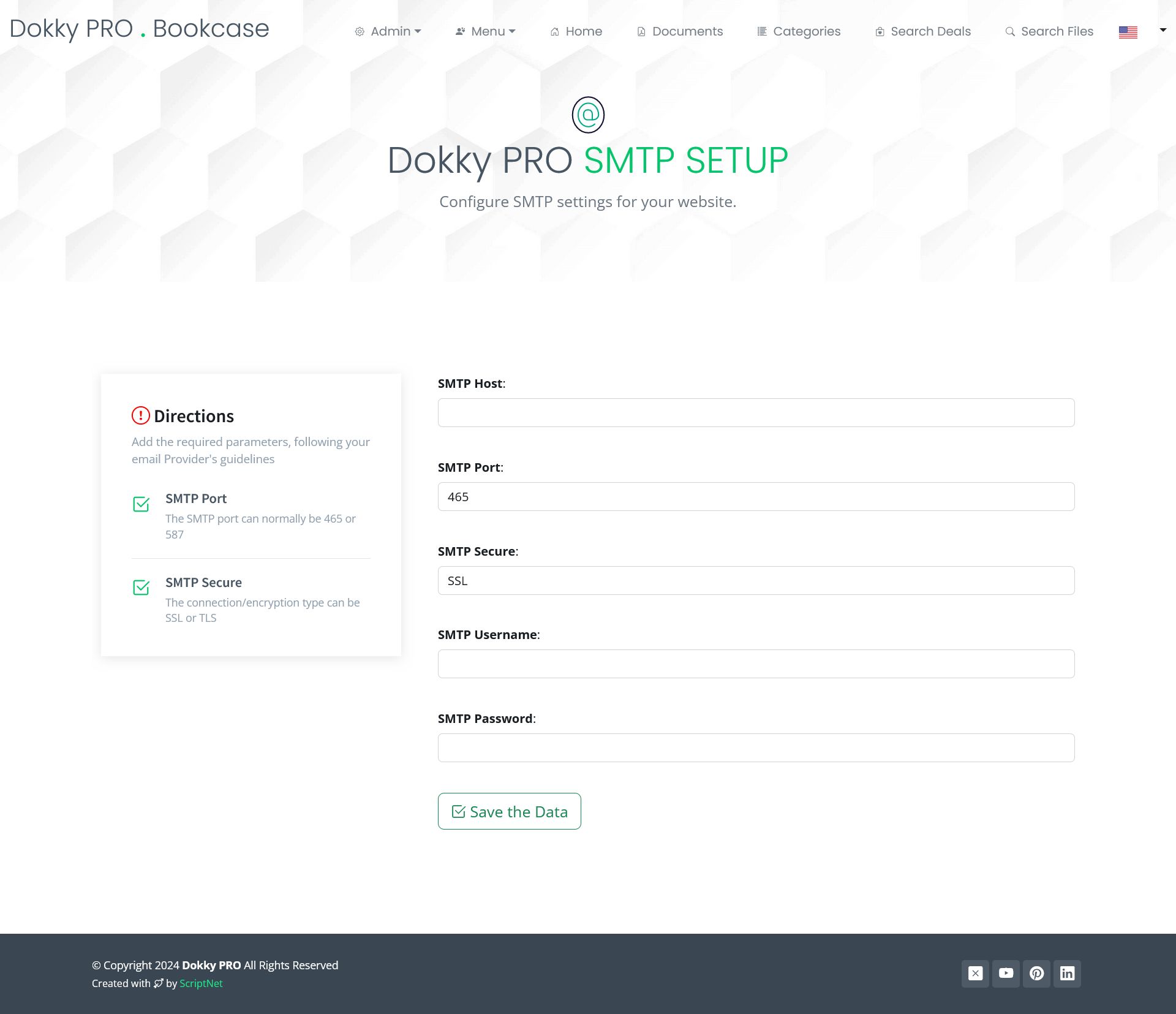Click the 'Directions' heading text
Screen dimensions: 1176x1014
[x=194, y=416]
